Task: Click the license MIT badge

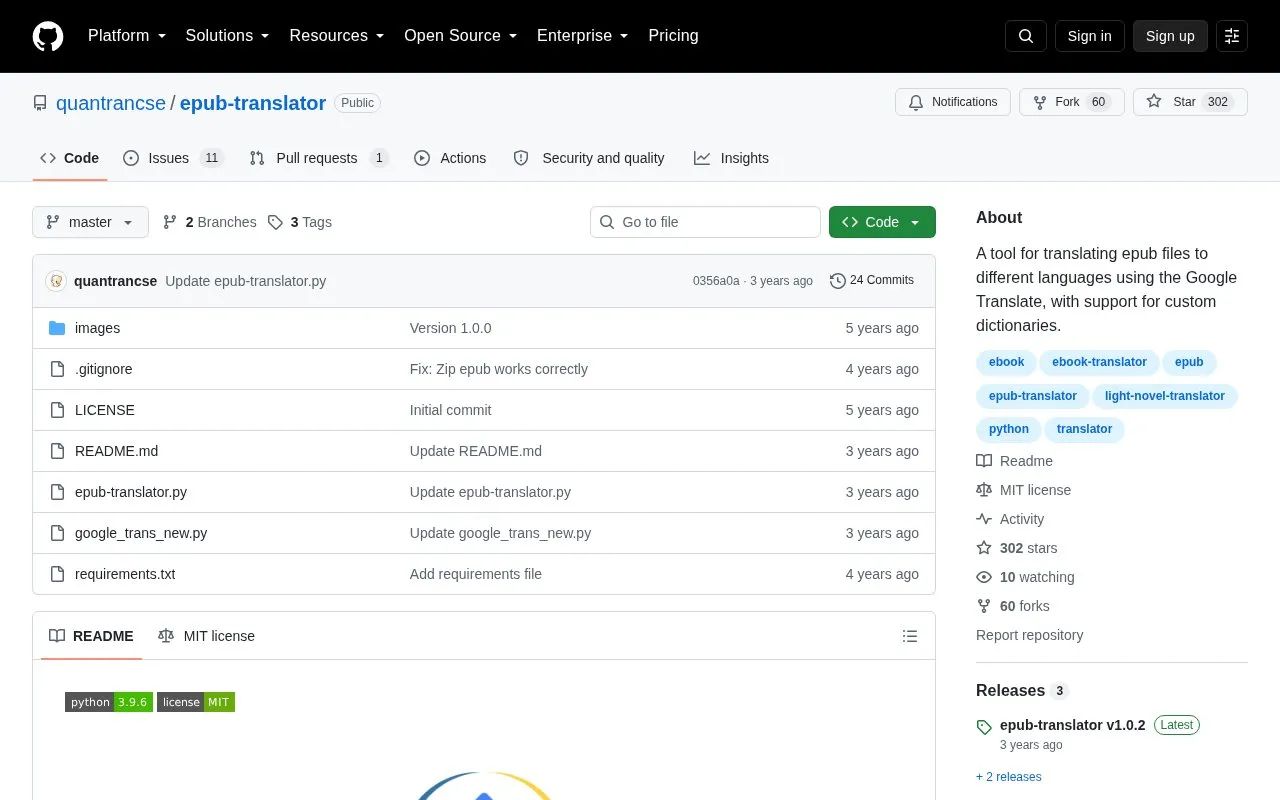Action: (196, 702)
